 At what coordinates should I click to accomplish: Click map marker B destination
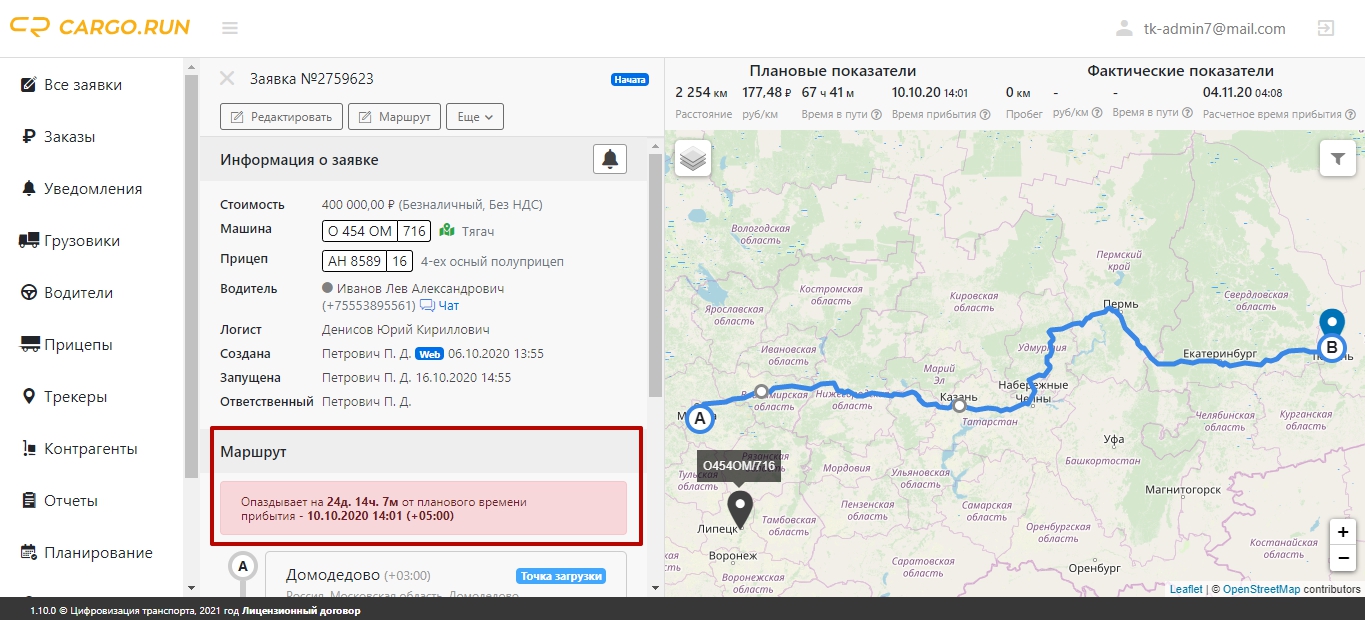1331,348
